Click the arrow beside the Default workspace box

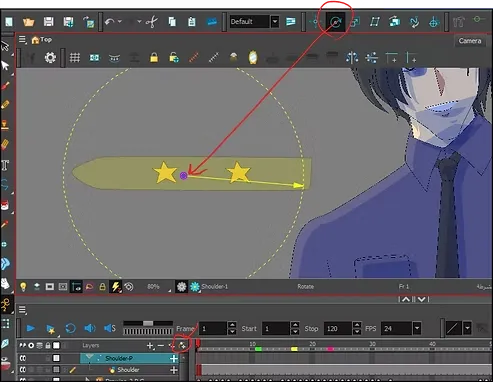(x=275, y=22)
